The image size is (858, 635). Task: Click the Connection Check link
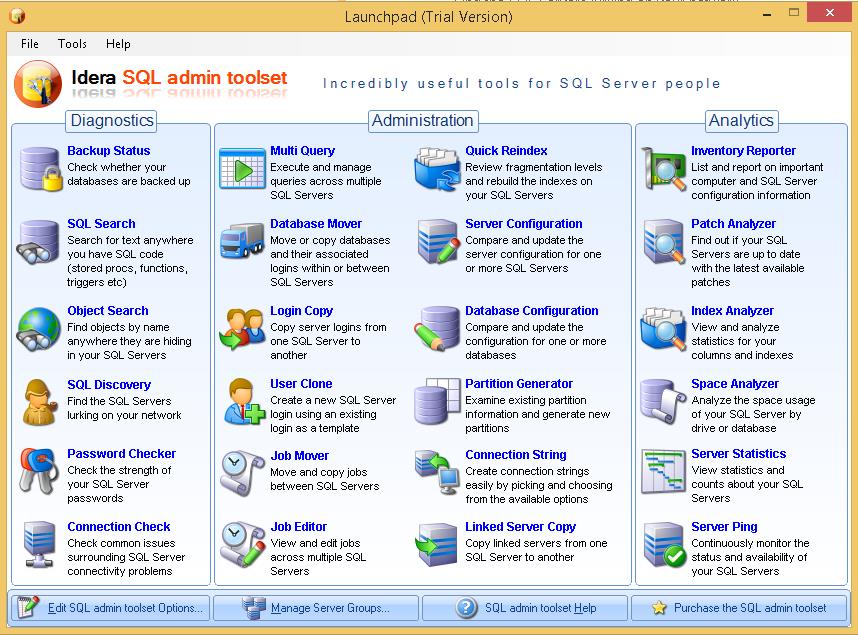coord(119,527)
